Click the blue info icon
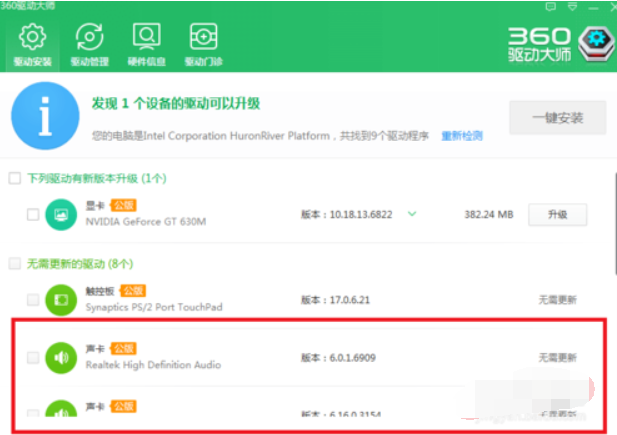The image size is (617, 435). (x=43, y=118)
